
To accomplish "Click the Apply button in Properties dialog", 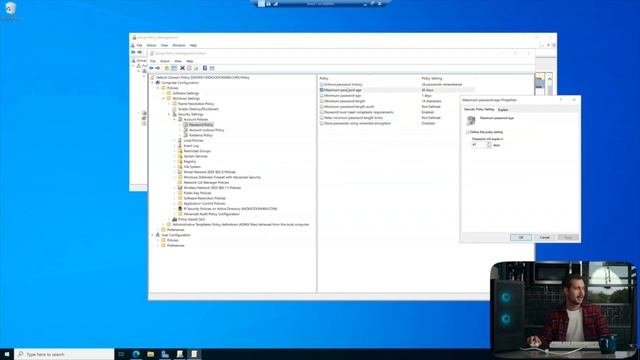I will pyautogui.click(x=568, y=237).
